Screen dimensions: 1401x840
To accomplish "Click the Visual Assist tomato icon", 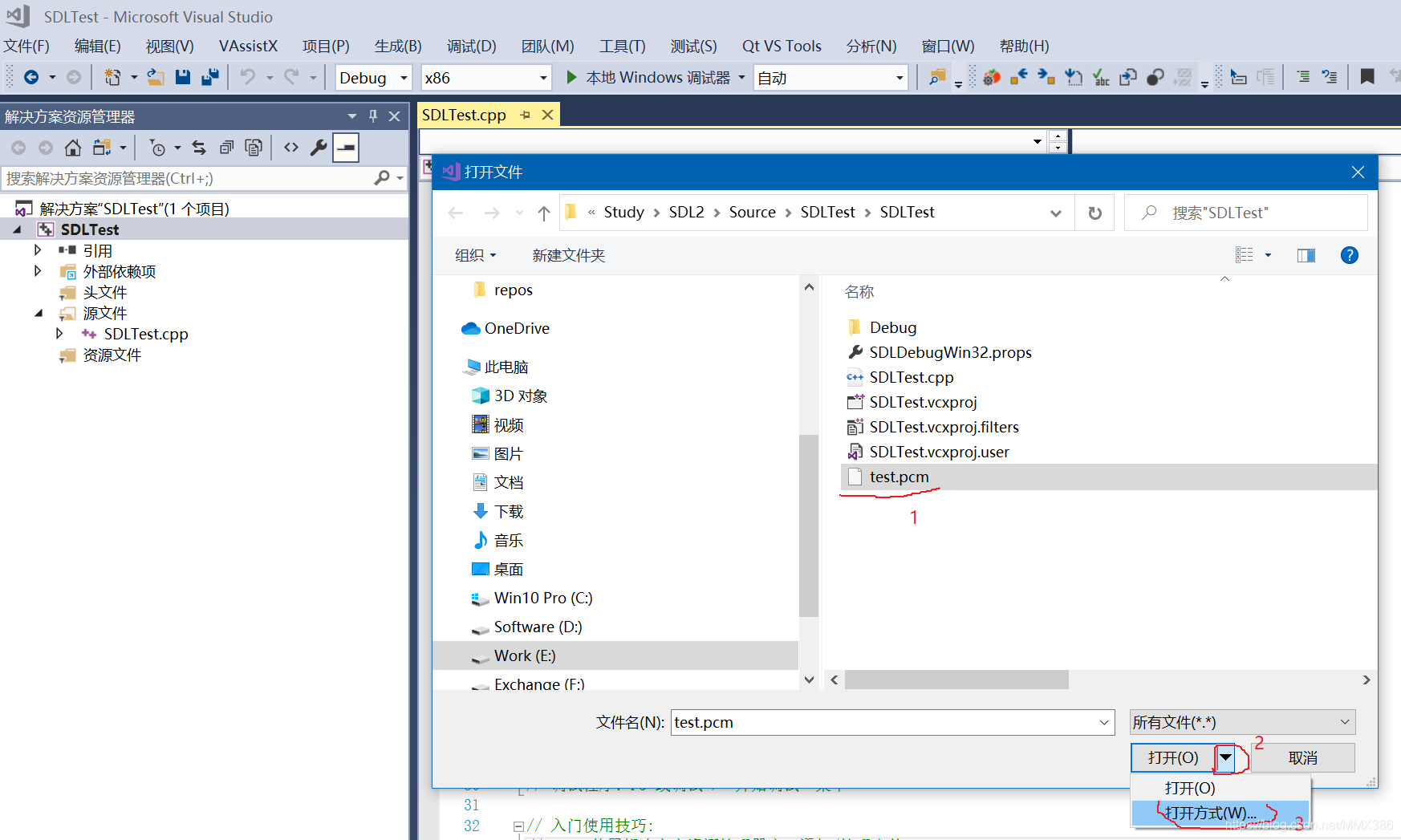I will tap(992, 77).
